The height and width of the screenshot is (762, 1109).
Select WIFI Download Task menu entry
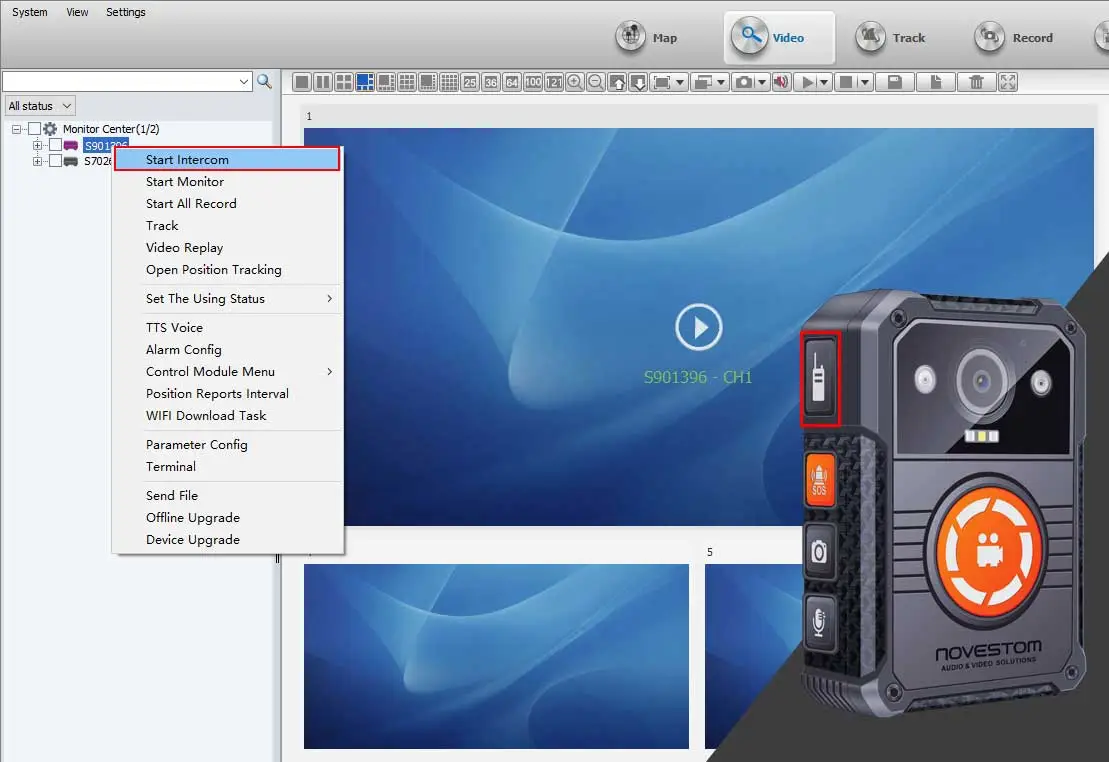(x=227, y=415)
